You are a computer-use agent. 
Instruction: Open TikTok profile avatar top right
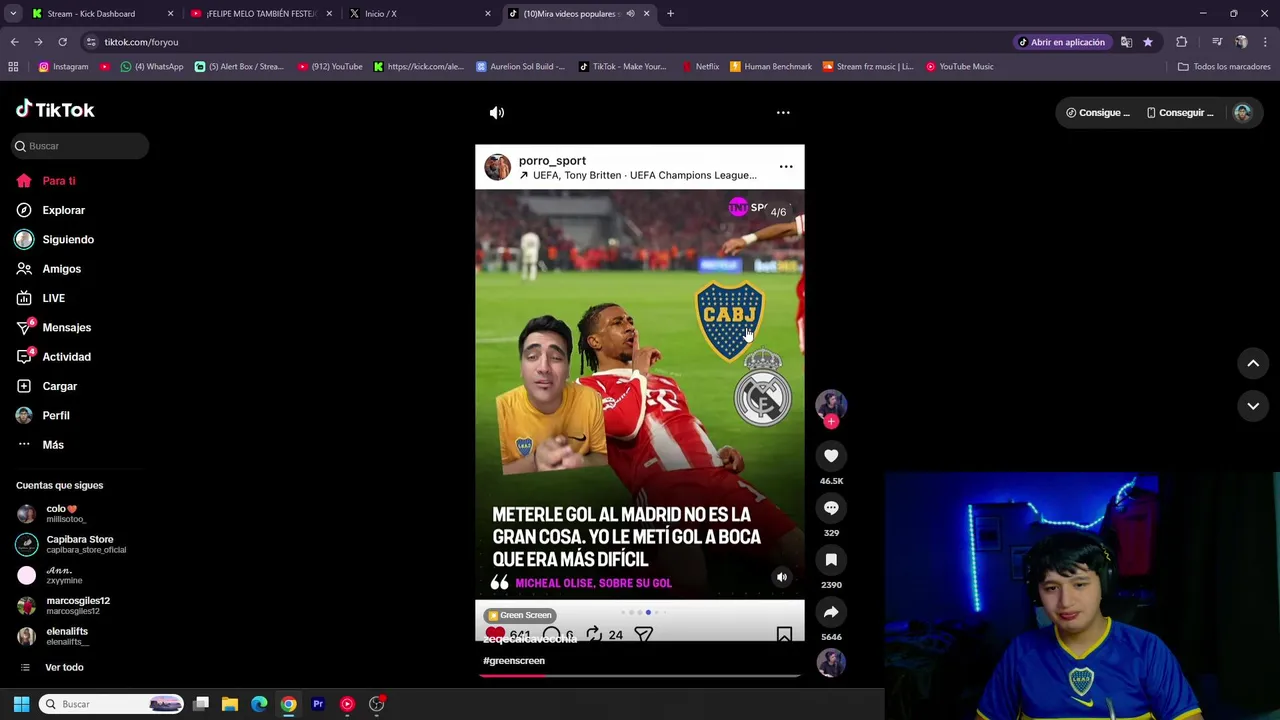1242,113
